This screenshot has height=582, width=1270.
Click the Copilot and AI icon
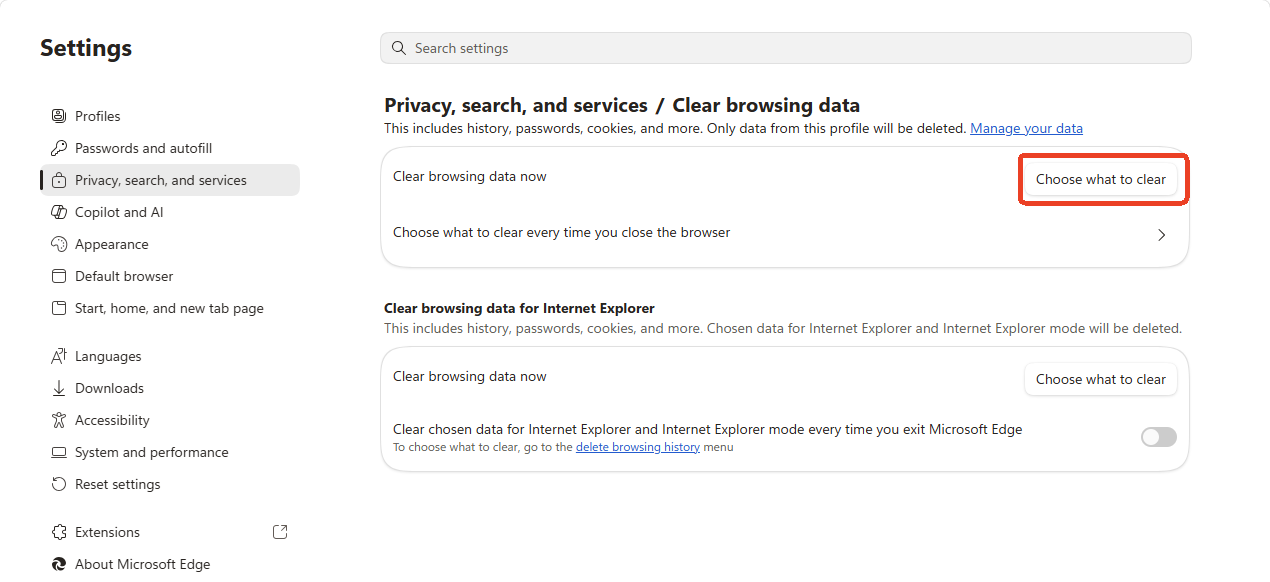pyautogui.click(x=58, y=212)
